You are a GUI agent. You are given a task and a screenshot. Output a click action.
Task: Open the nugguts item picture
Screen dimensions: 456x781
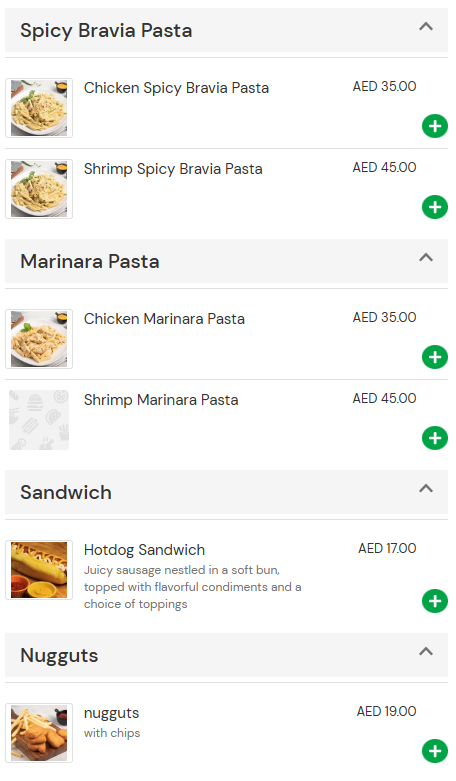pyautogui.click(x=39, y=733)
